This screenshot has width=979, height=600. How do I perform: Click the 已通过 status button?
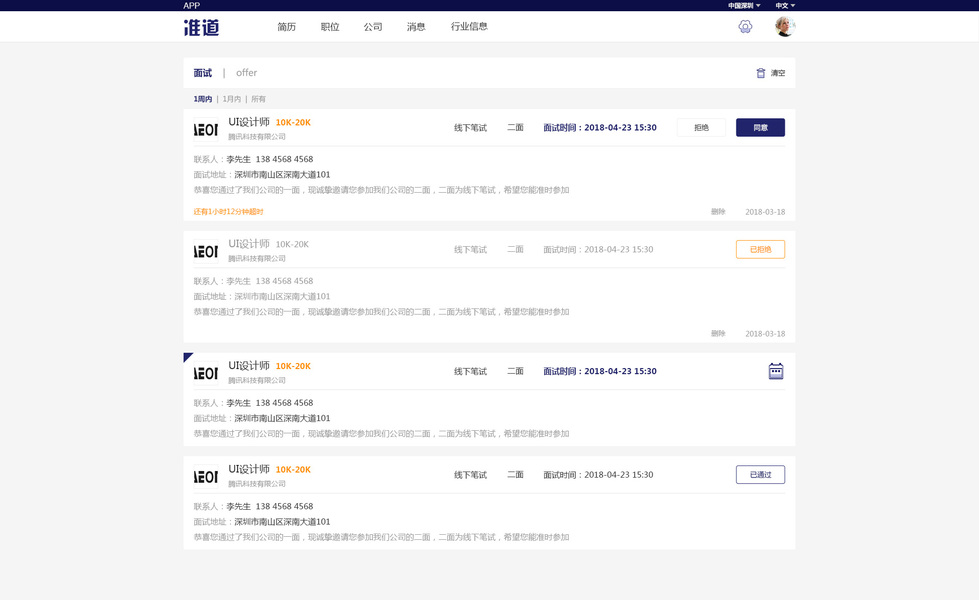760,475
